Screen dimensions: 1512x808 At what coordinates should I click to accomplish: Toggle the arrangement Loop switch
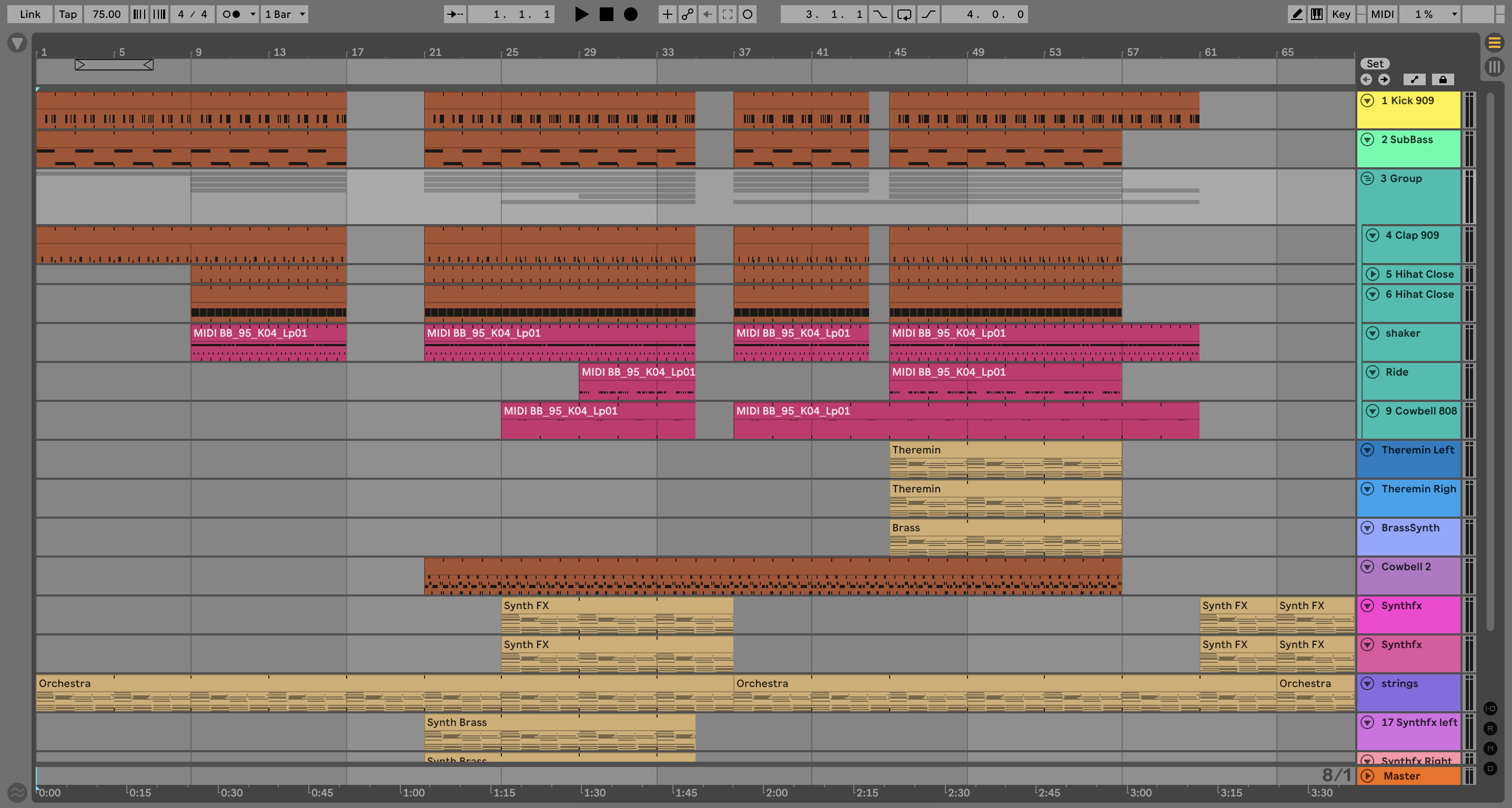904,14
